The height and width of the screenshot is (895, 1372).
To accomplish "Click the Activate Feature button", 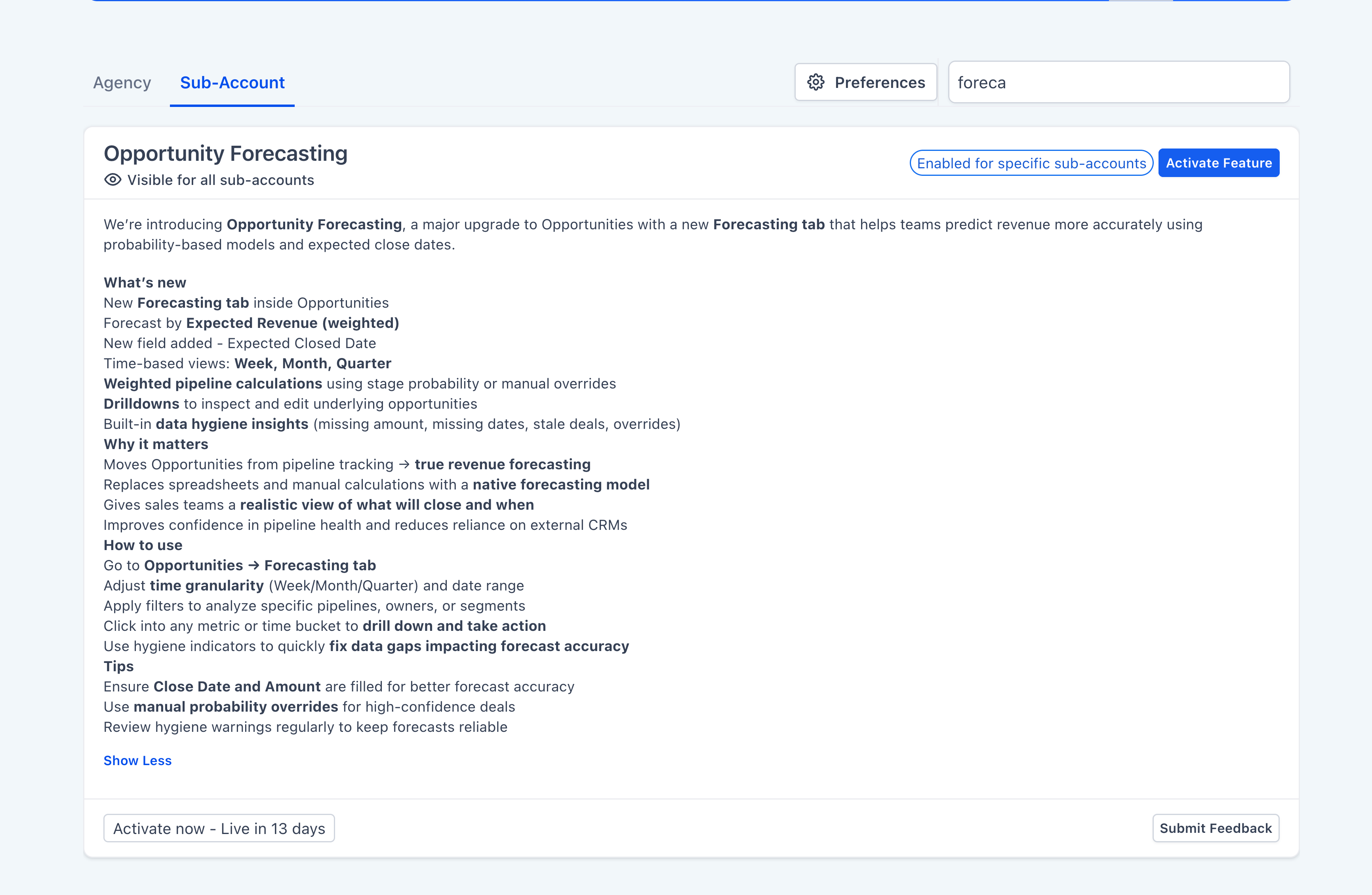I will (1219, 162).
